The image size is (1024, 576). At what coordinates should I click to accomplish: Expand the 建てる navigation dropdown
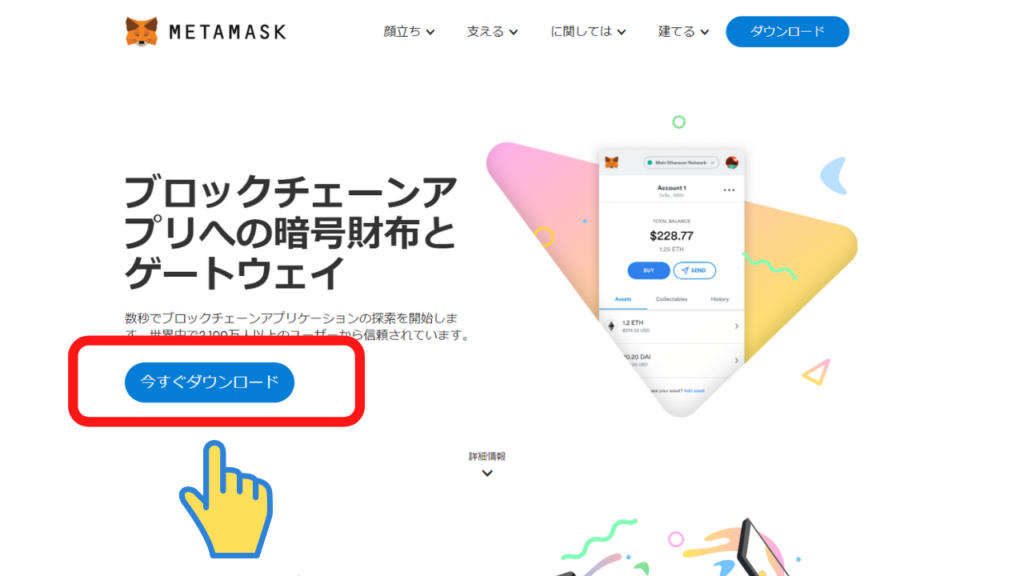click(x=683, y=31)
